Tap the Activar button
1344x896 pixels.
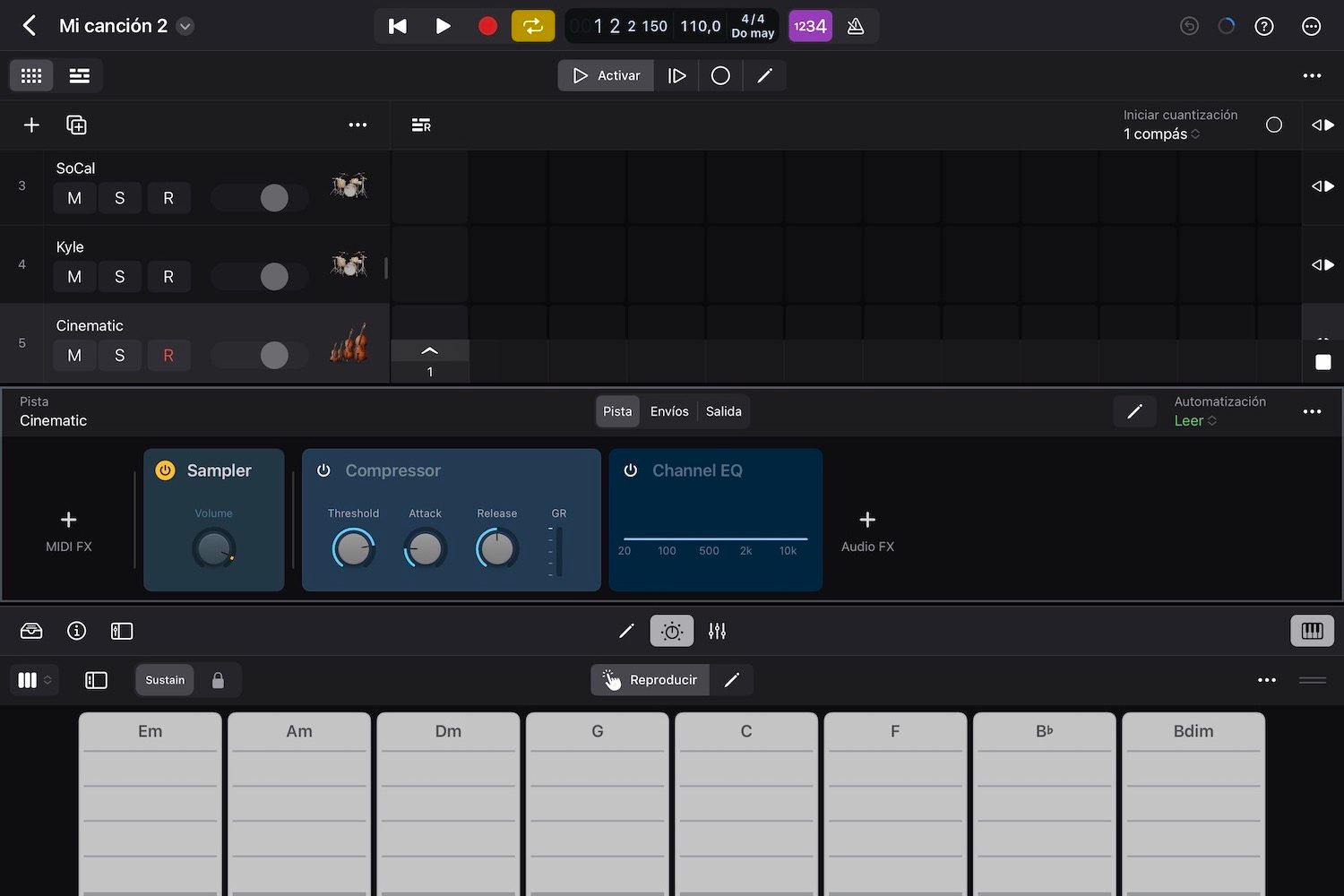(606, 75)
